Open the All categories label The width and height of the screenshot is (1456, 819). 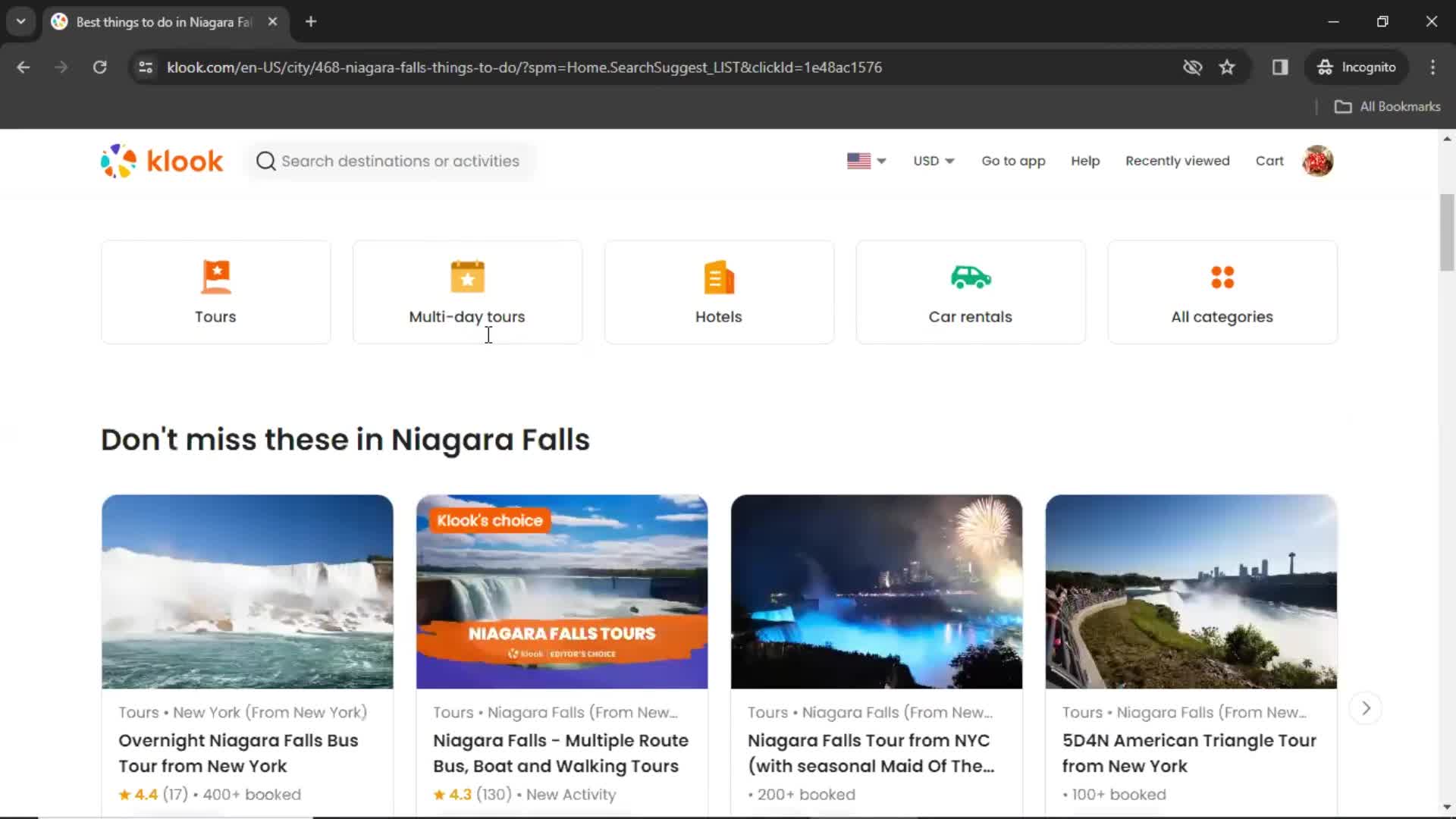pyautogui.click(x=1222, y=317)
